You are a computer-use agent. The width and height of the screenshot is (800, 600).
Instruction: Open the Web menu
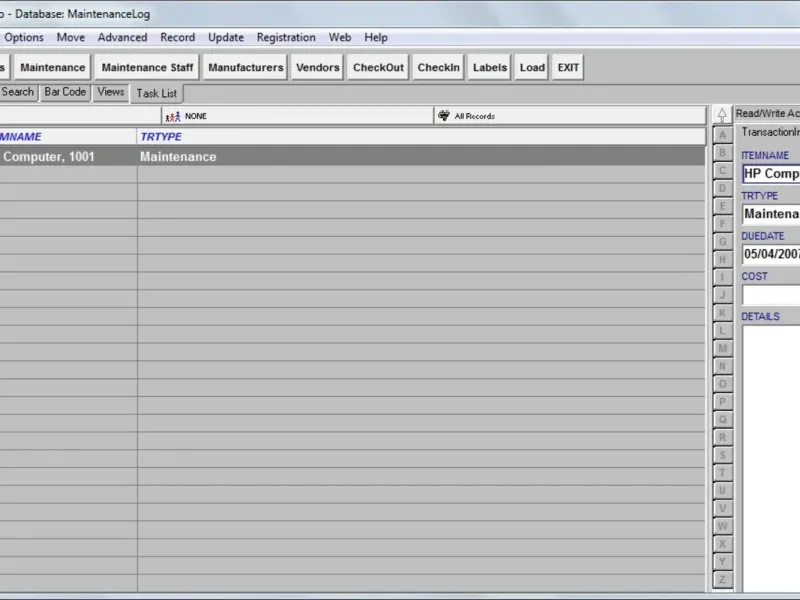coord(340,37)
